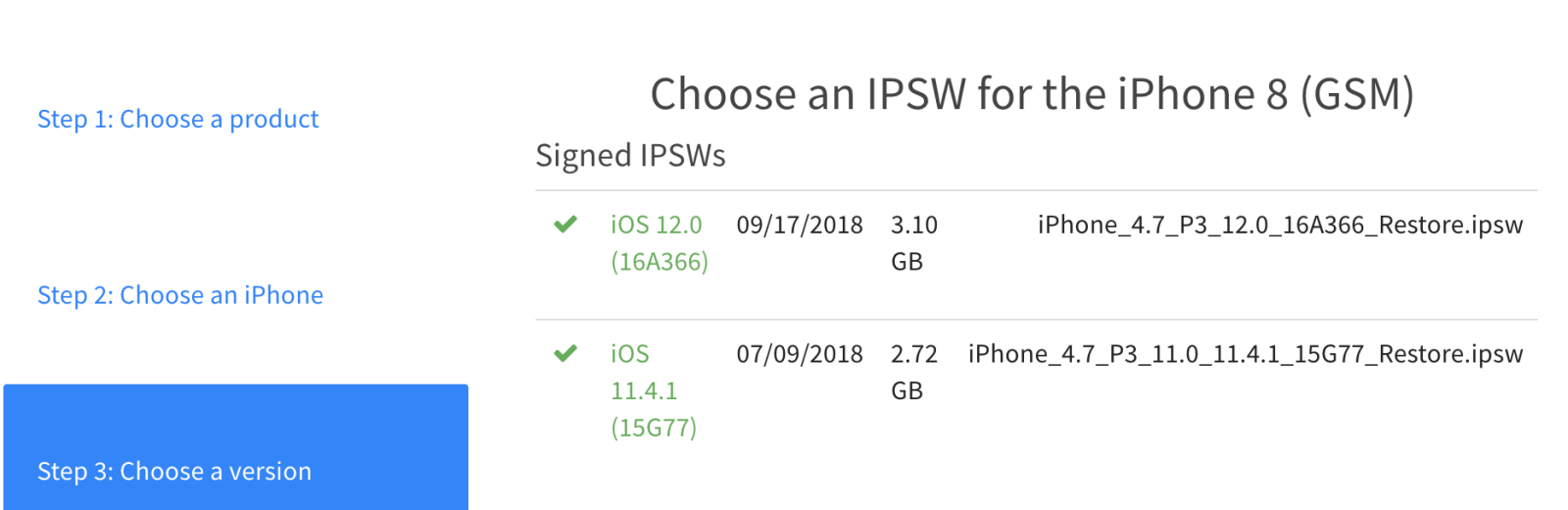Go back to Step 1: Choose a product
1568x510 pixels.
177,119
